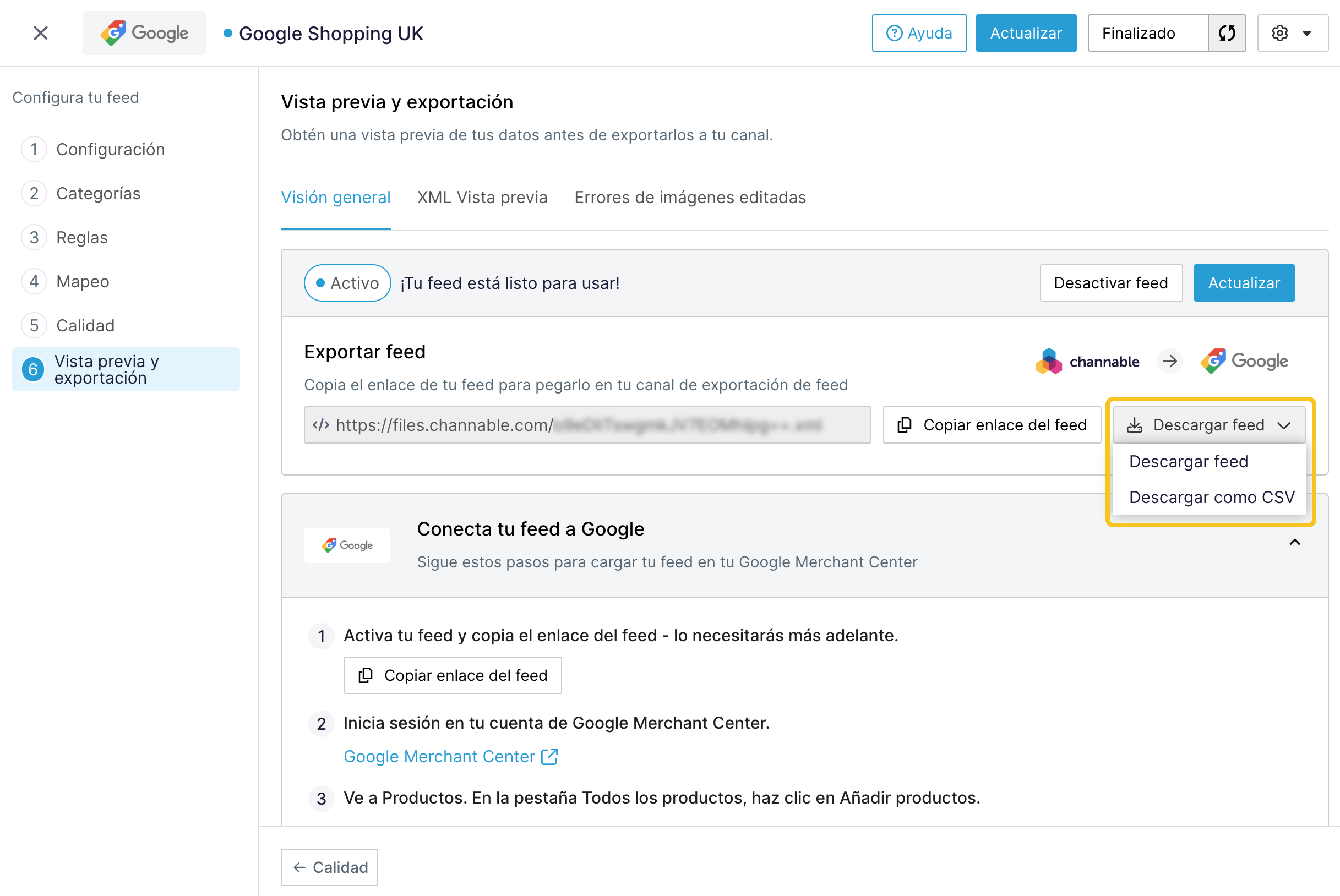The height and width of the screenshot is (896, 1340).
Task: Click the top header Actualizar button
Action: click(1026, 33)
